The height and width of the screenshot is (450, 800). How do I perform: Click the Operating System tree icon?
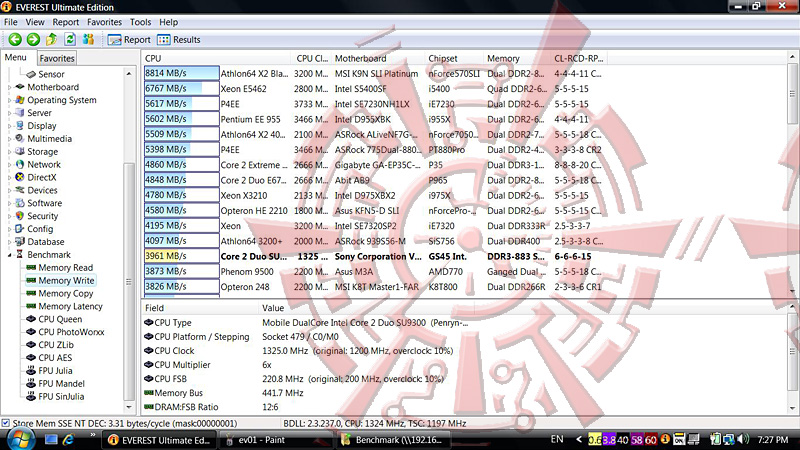point(20,100)
